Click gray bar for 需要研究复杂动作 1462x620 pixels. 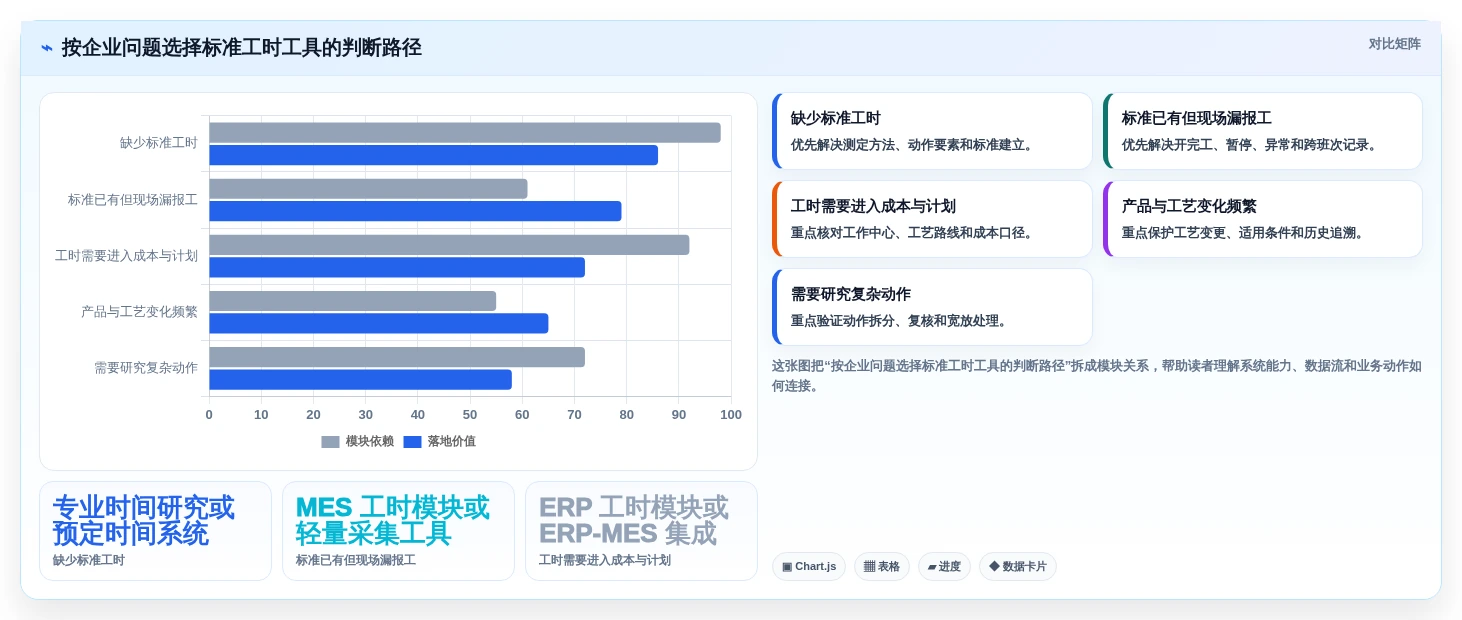click(x=397, y=357)
